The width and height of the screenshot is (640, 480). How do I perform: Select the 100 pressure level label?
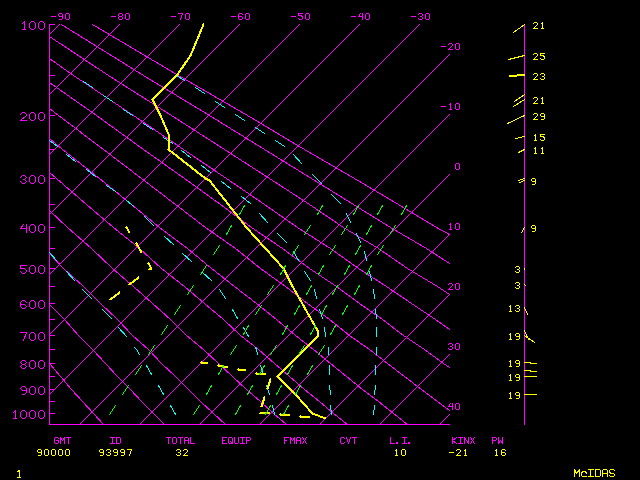[33, 25]
